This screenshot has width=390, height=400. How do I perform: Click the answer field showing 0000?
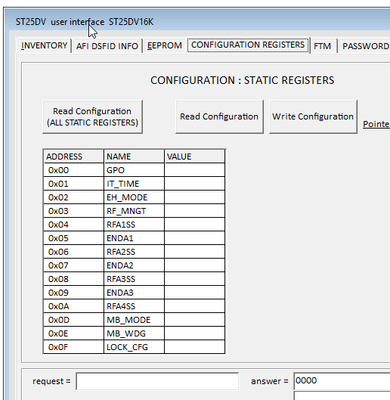pyautogui.click(x=341, y=381)
